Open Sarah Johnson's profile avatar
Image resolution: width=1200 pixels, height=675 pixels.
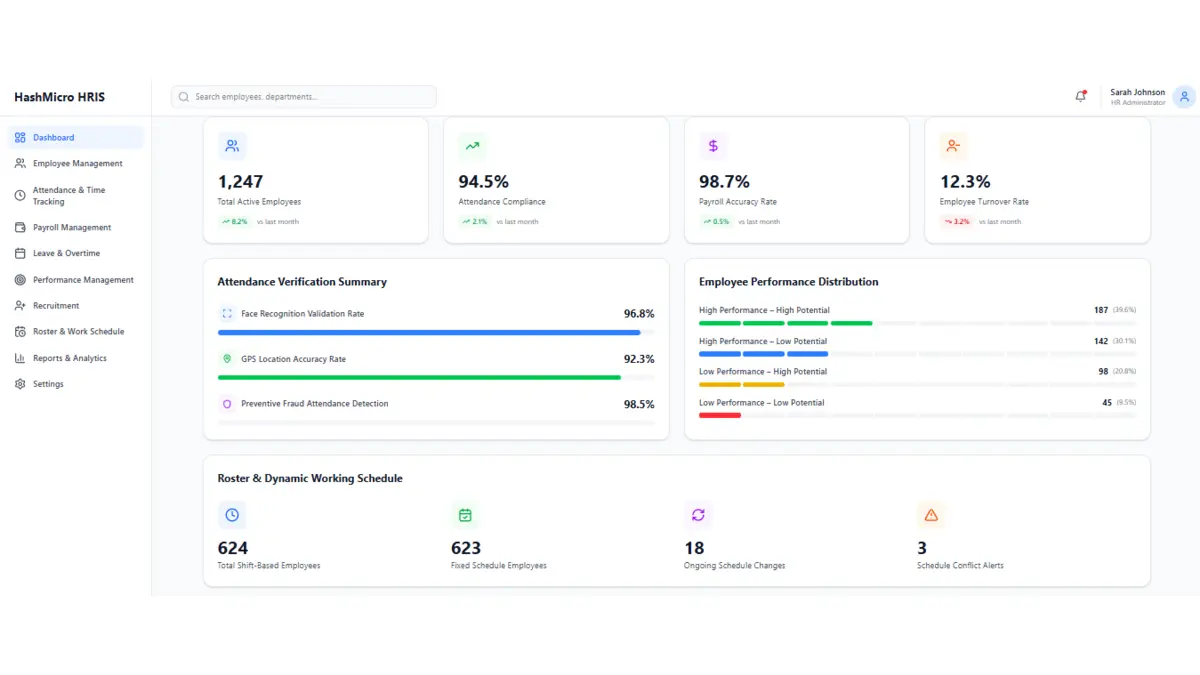1185,97
